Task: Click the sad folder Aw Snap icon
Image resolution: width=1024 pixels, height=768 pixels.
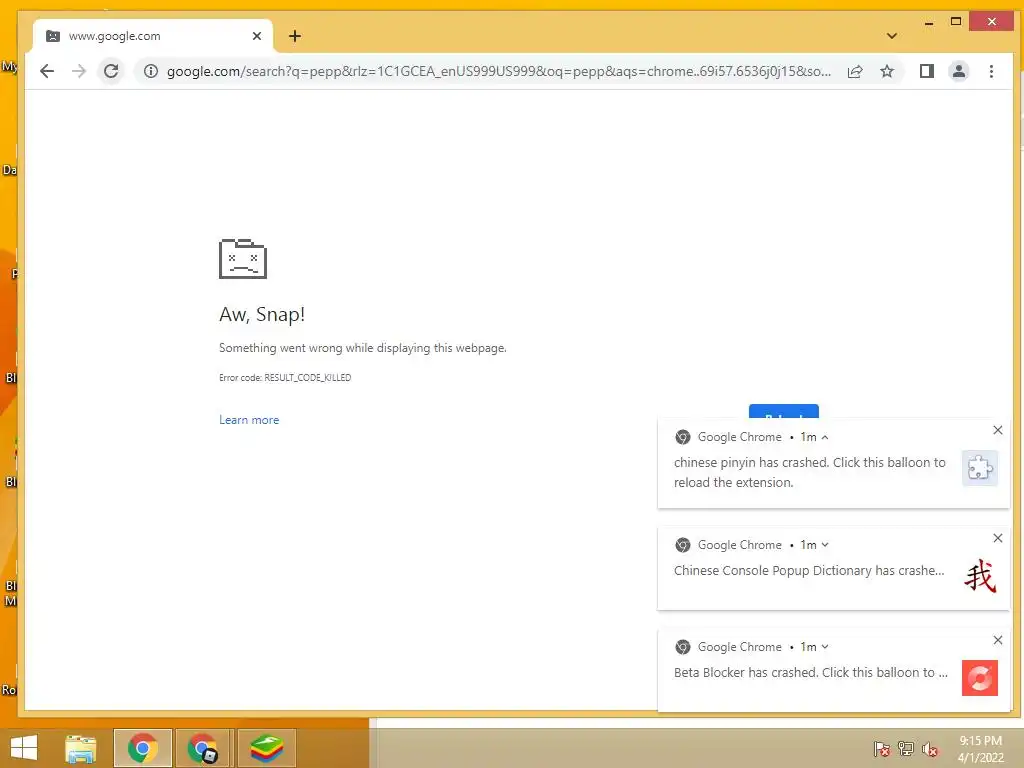Action: click(243, 259)
